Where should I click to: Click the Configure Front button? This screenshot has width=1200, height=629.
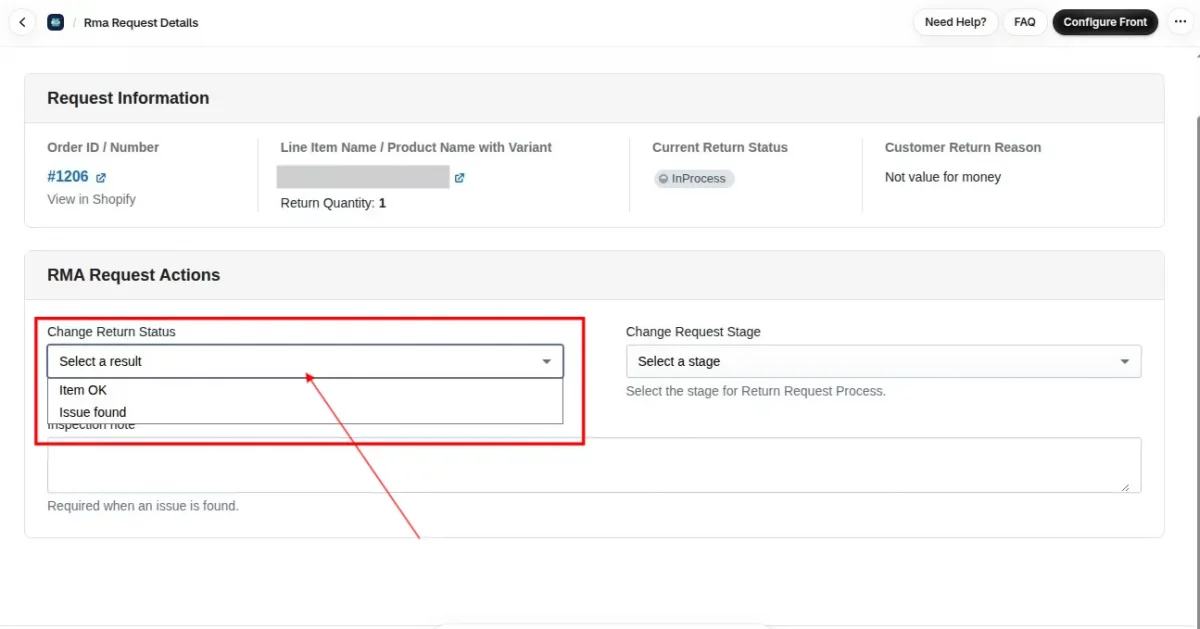[x=1105, y=22]
